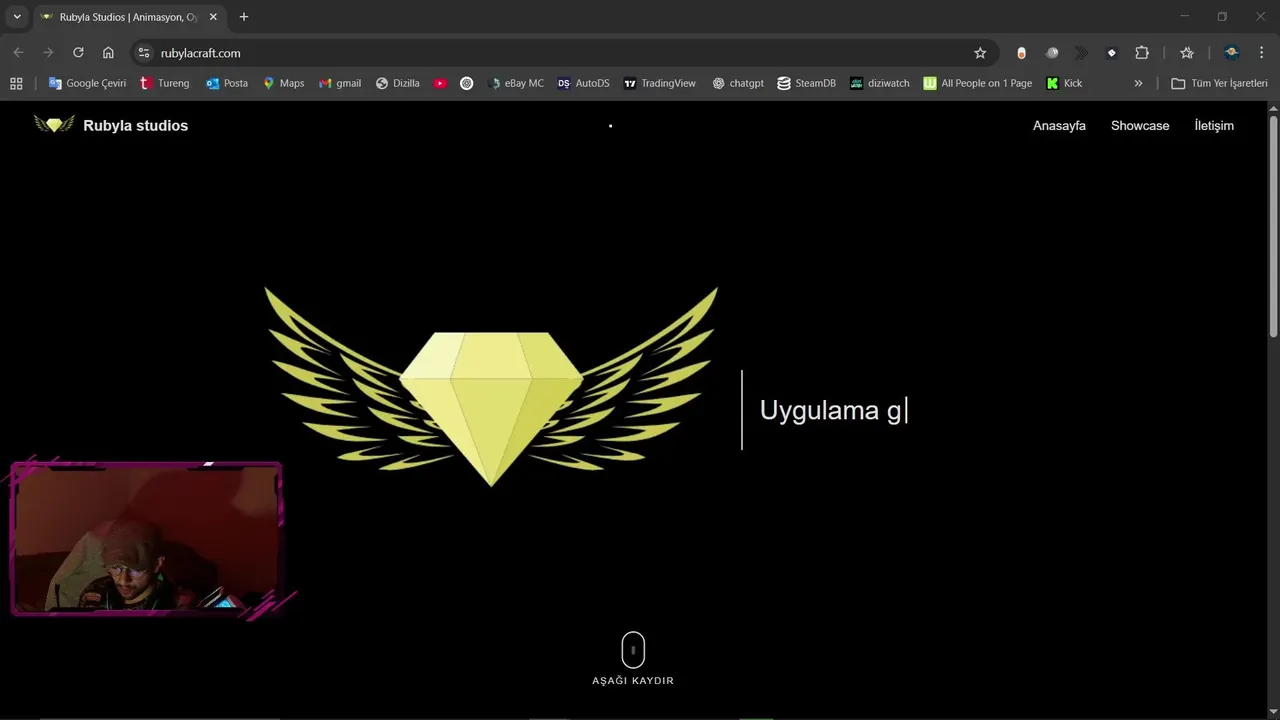Screen dimensions: 1280x720
Task: Click the AŞAĞI KAYDIR label
Action: [633, 681]
